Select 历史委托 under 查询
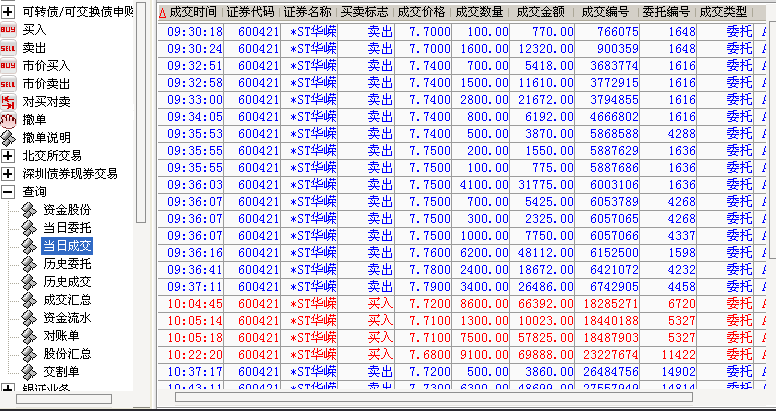Image resolution: width=776 pixels, height=411 pixels. (x=67, y=264)
